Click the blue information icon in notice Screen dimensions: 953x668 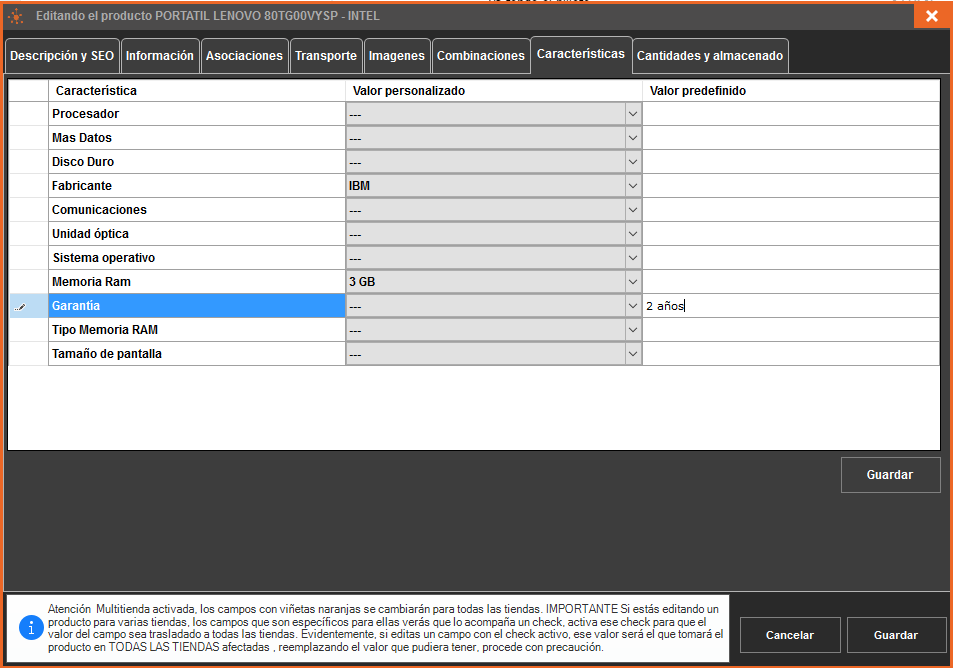[x=30, y=627]
